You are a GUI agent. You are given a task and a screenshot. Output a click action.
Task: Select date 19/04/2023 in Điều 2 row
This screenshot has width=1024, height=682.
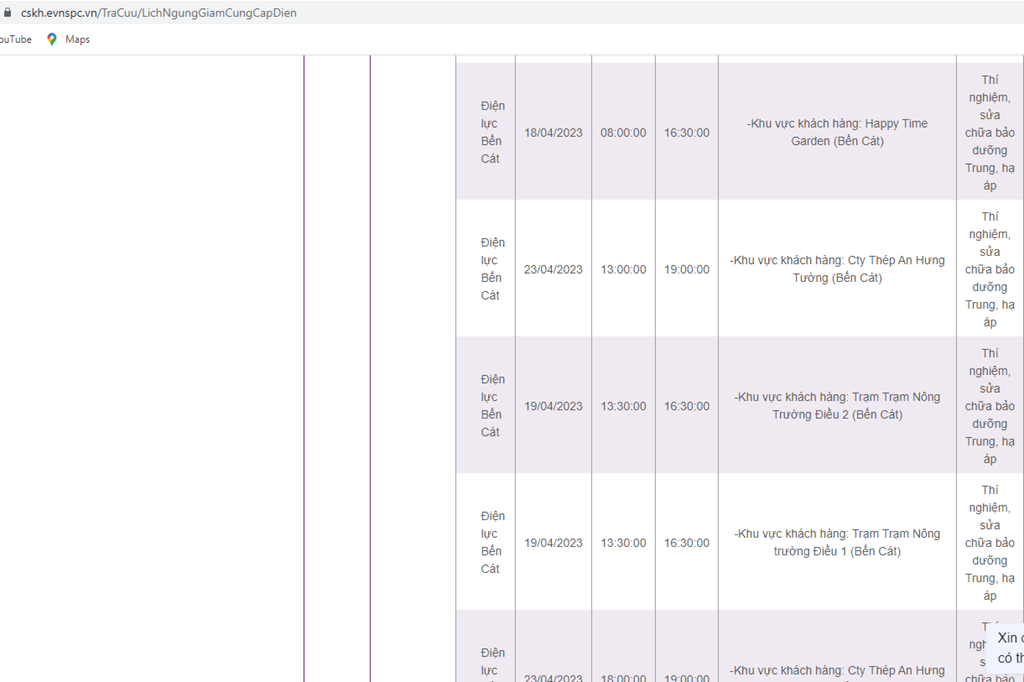click(553, 406)
